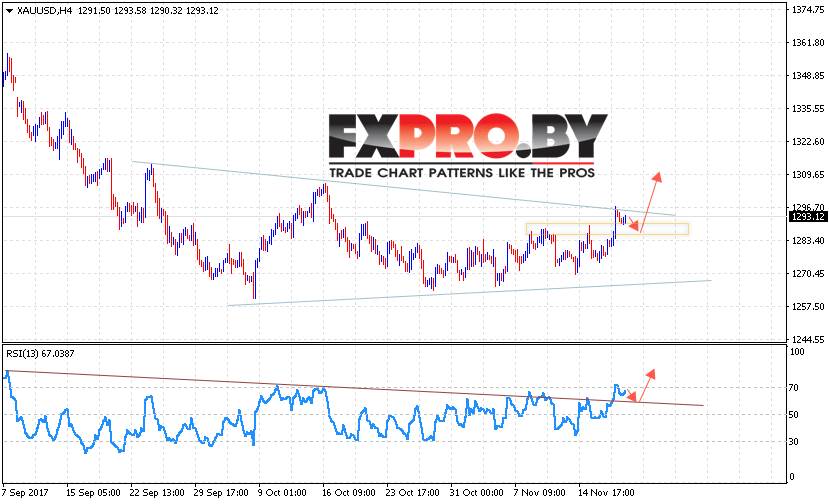Click the RSI(13) 67.0387 indicator label
This screenshot has height=504, width=829.
pos(40,354)
